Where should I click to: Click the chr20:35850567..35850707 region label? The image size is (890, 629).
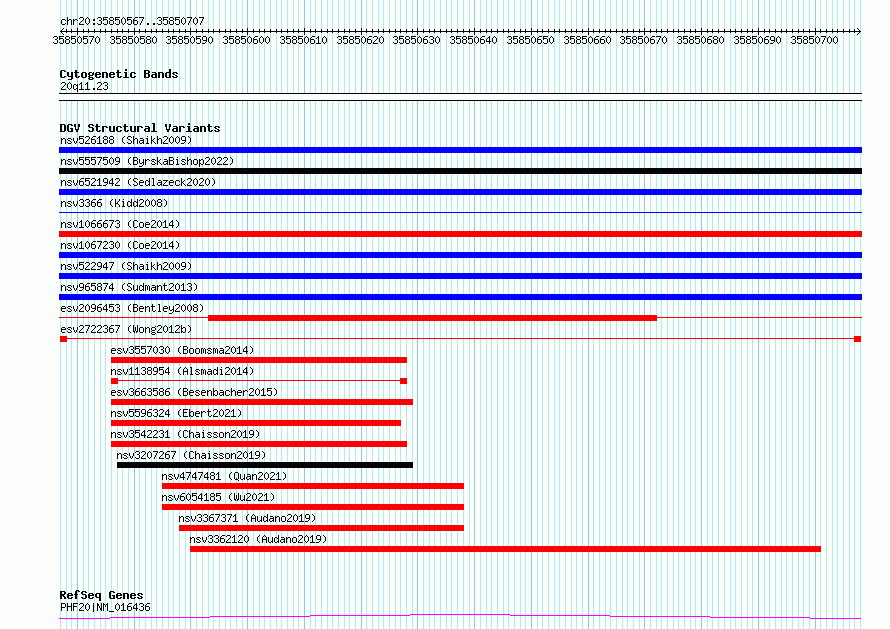point(132,21)
